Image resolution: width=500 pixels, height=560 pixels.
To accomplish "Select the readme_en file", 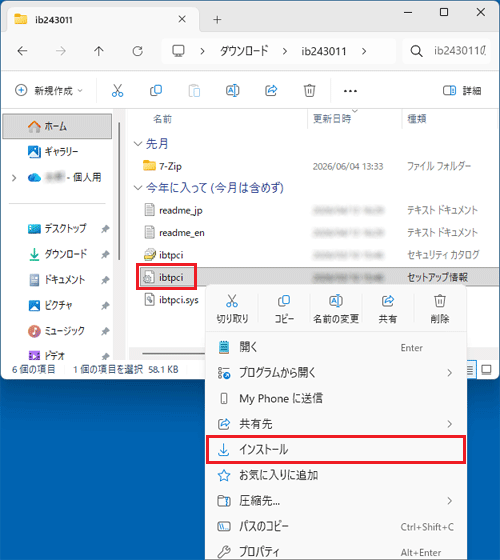I will pos(174,233).
